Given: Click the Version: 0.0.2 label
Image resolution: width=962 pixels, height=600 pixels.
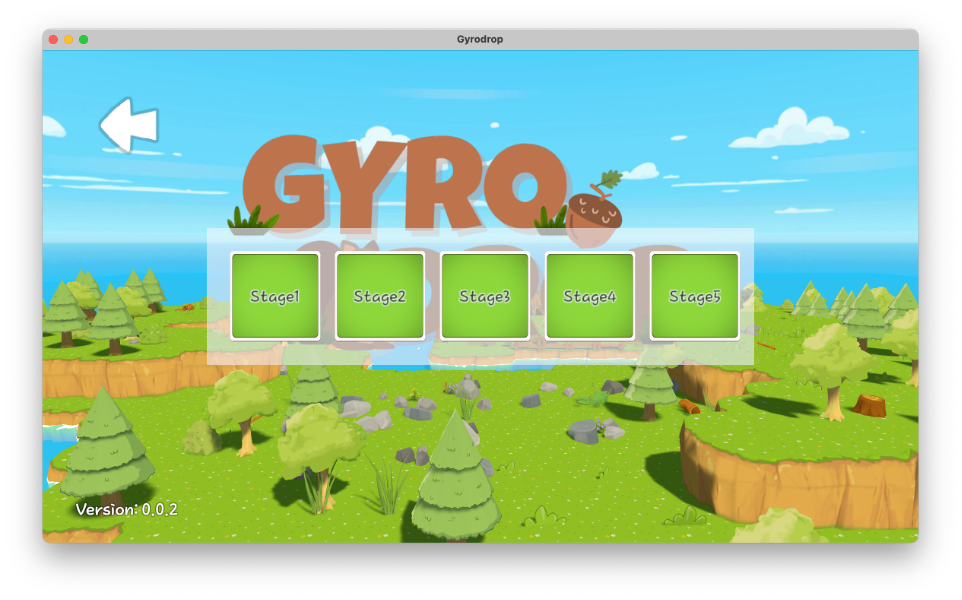Looking at the screenshot, I should coord(127,509).
